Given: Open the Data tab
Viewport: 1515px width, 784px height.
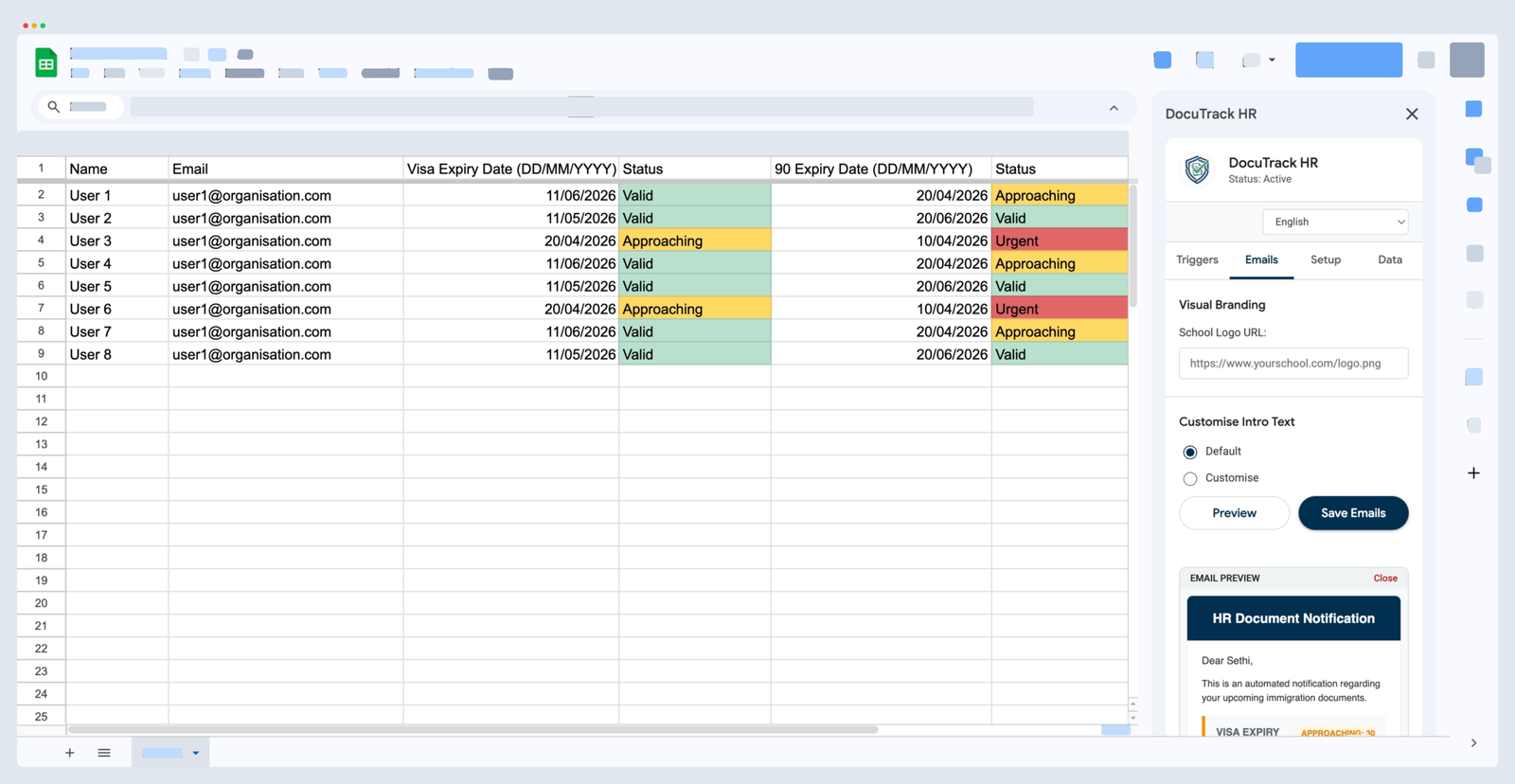Looking at the screenshot, I should pyautogui.click(x=1389, y=259).
